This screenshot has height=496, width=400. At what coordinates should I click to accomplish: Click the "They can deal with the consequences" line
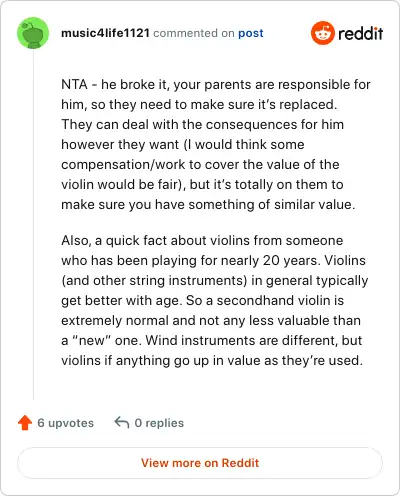pos(202,124)
